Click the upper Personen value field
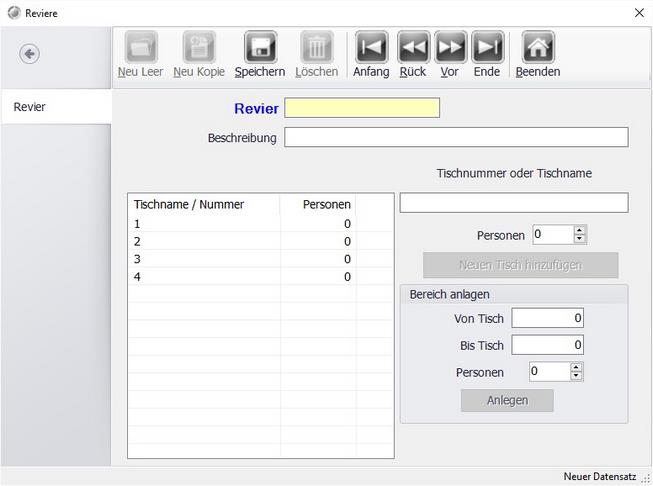 pos(553,234)
